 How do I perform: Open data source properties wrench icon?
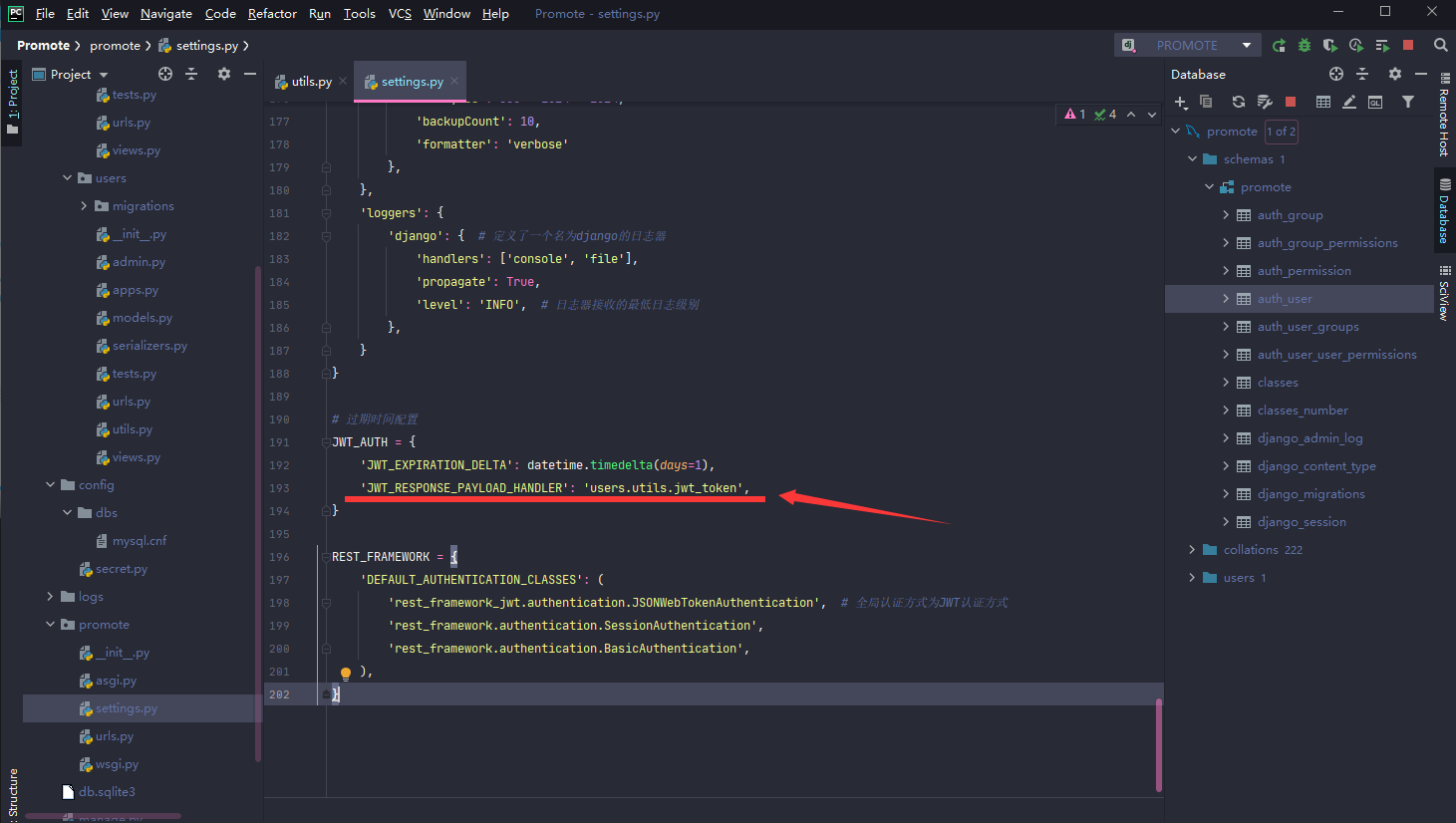click(1265, 102)
